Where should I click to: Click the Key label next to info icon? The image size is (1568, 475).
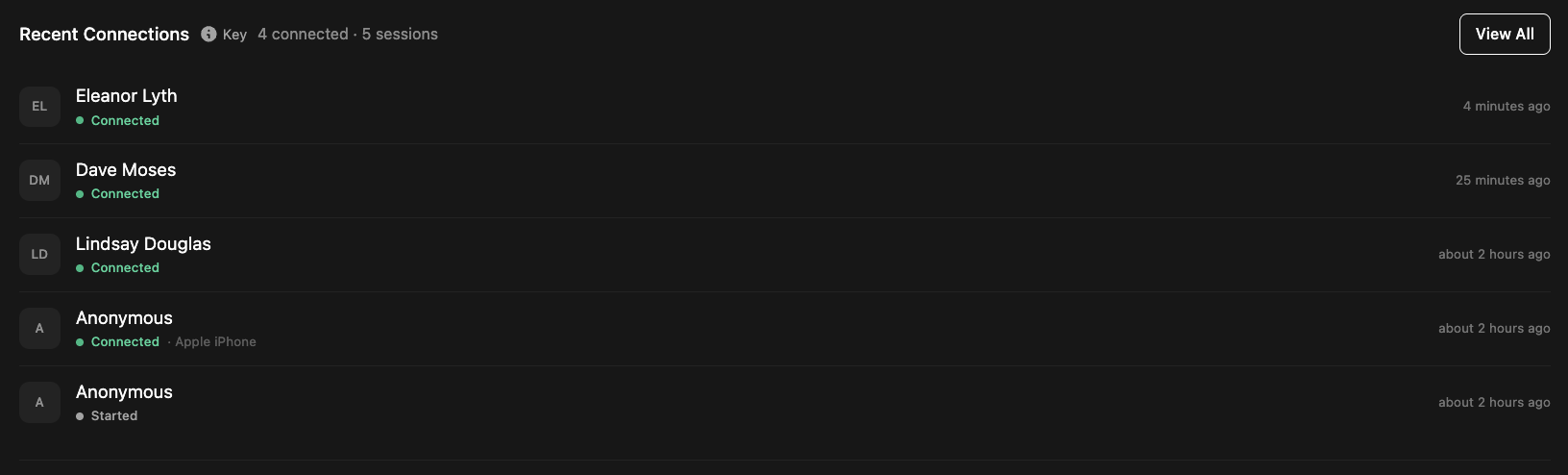click(234, 35)
